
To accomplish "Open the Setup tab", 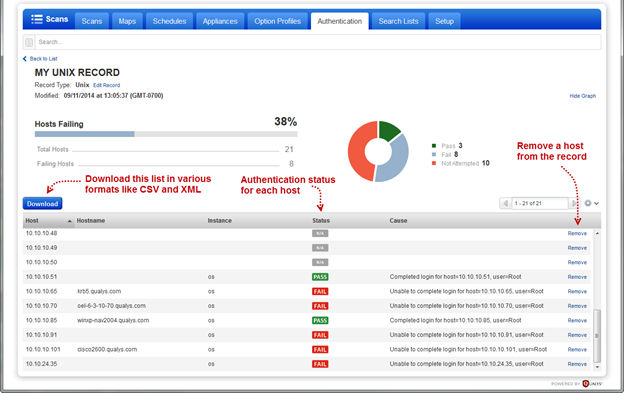I will point(445,21).
